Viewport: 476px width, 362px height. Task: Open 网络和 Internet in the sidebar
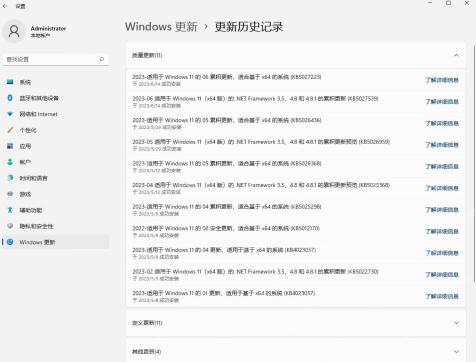tap(55, 114)
